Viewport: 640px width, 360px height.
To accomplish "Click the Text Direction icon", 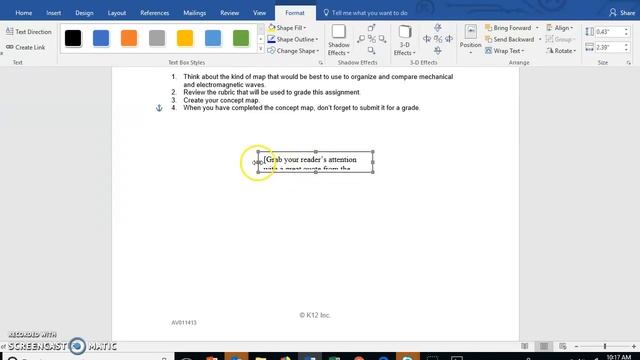I will [x=9, y=31].
